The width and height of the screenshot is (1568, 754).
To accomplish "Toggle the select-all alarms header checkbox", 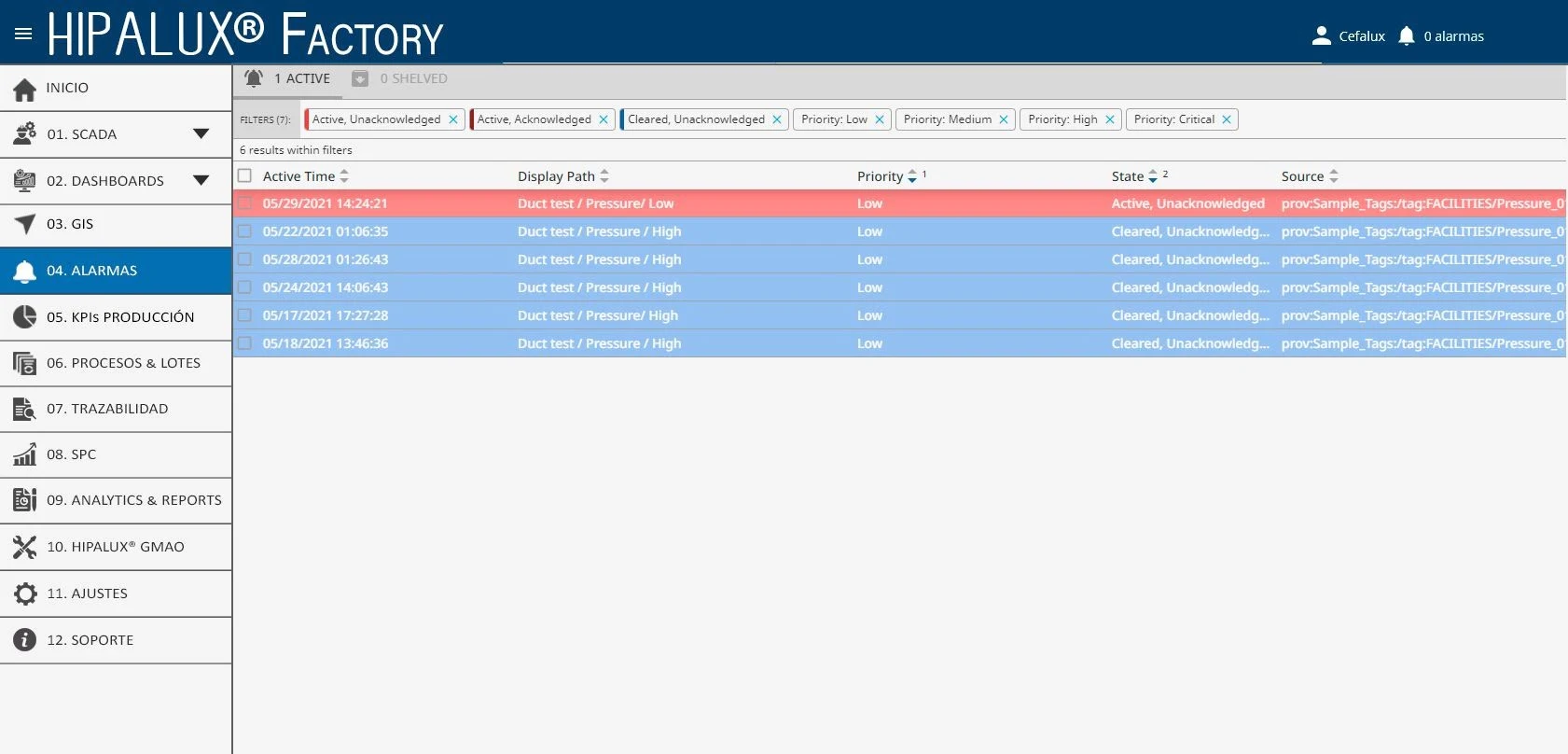I will click(245, 175).
